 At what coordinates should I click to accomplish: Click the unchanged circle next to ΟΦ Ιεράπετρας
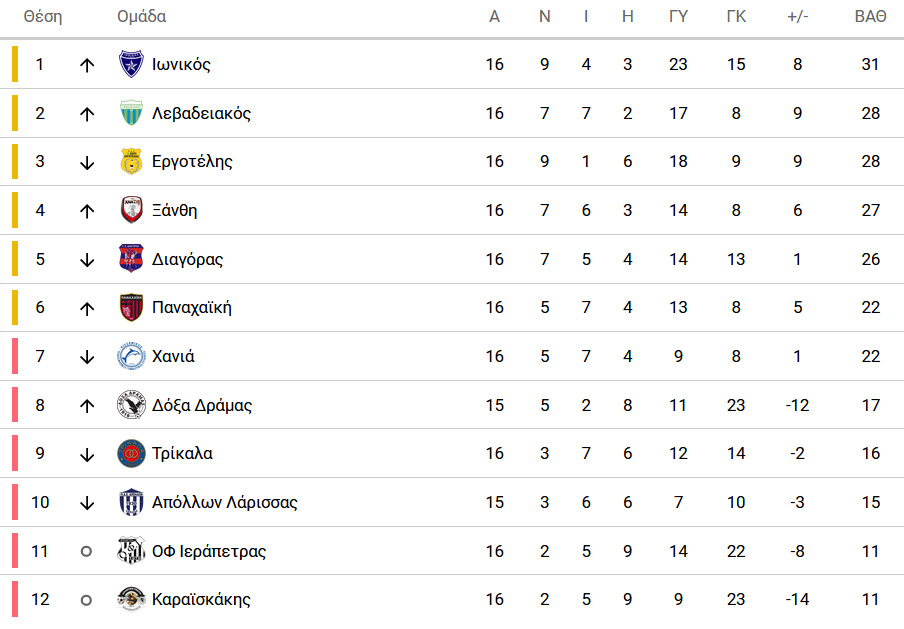tap(86, 552)
